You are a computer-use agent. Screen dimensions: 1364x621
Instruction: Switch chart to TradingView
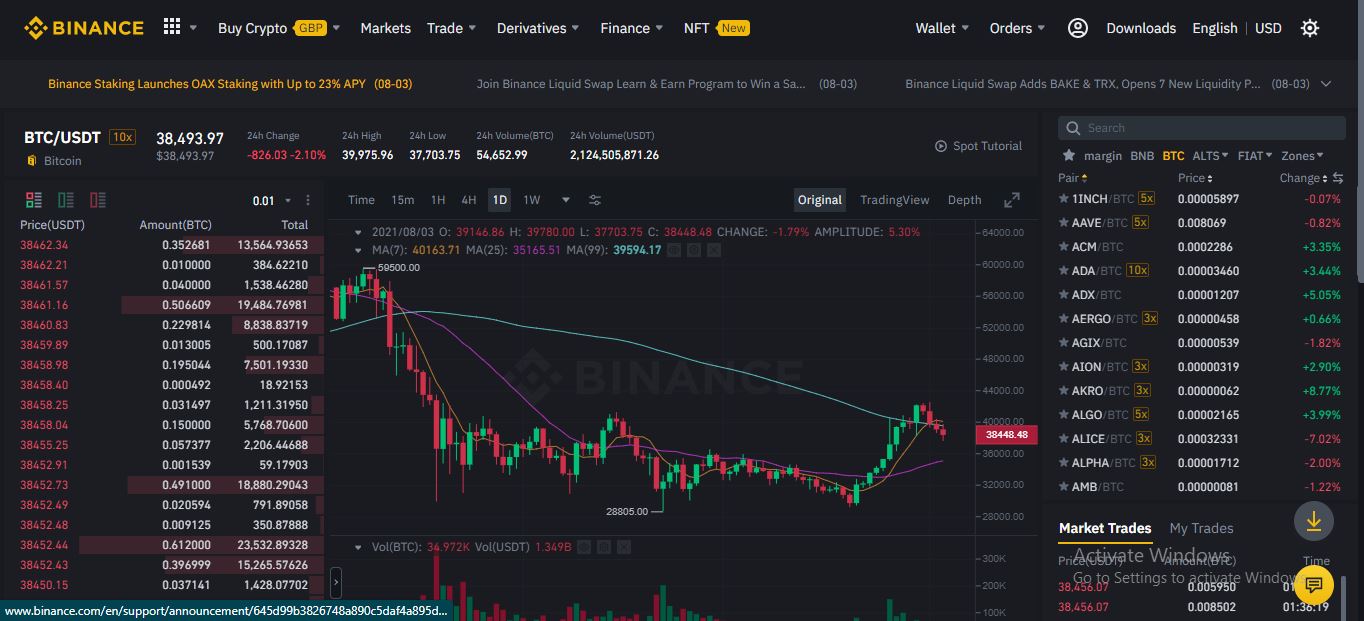pyautogui.click(x=895, y=200)
